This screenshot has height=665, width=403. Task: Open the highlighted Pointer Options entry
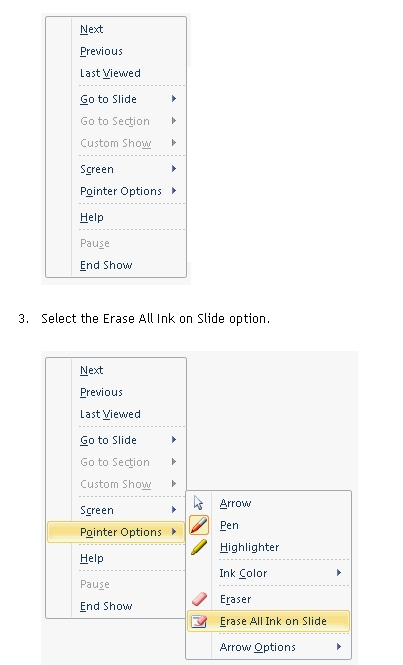click(116, 532)
